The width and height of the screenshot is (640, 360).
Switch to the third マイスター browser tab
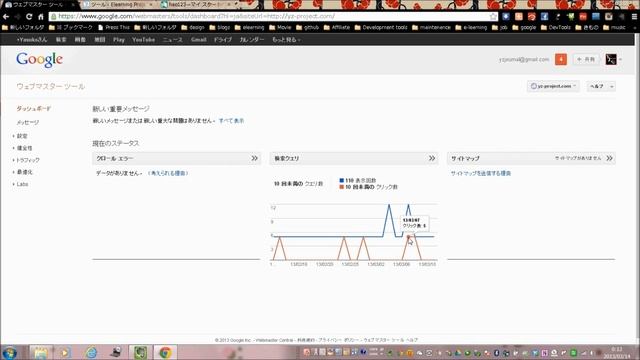click(197, 4)
